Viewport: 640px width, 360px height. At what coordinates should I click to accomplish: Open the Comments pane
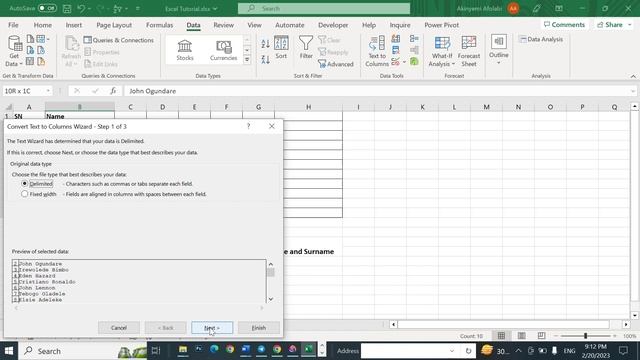(564, 25)
